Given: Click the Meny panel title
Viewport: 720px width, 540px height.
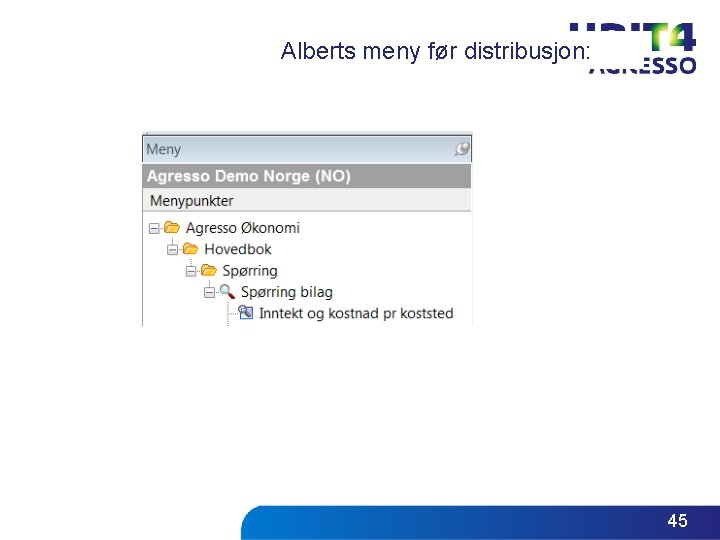Looking at the screenshot, I should pyautogui.click(x=163, y=149).
